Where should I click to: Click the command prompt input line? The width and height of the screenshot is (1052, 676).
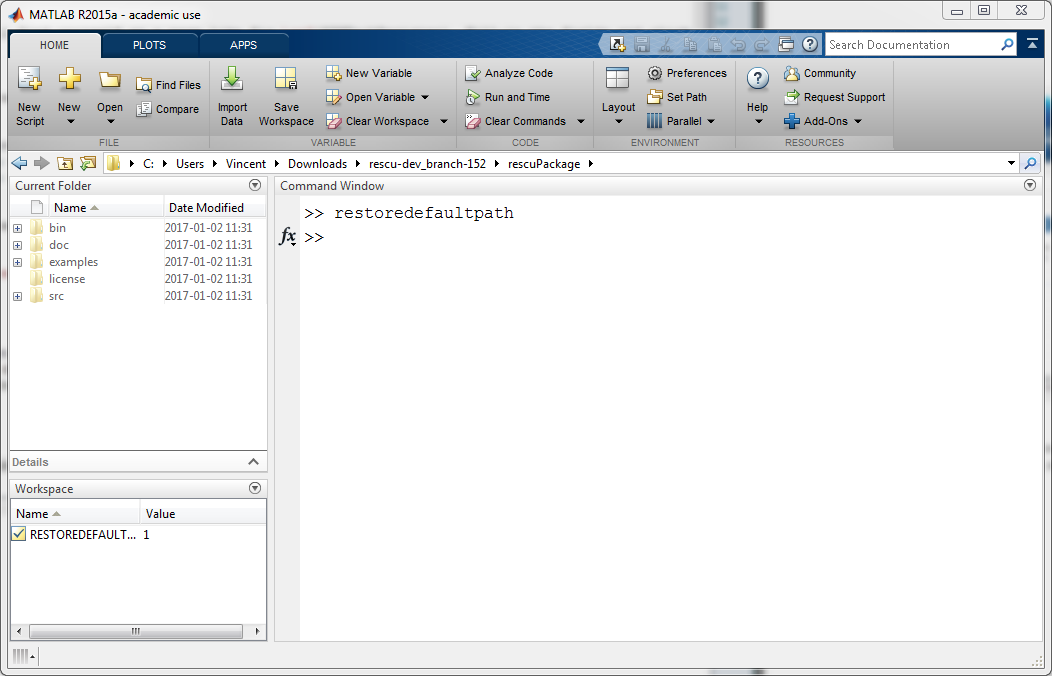671,237
